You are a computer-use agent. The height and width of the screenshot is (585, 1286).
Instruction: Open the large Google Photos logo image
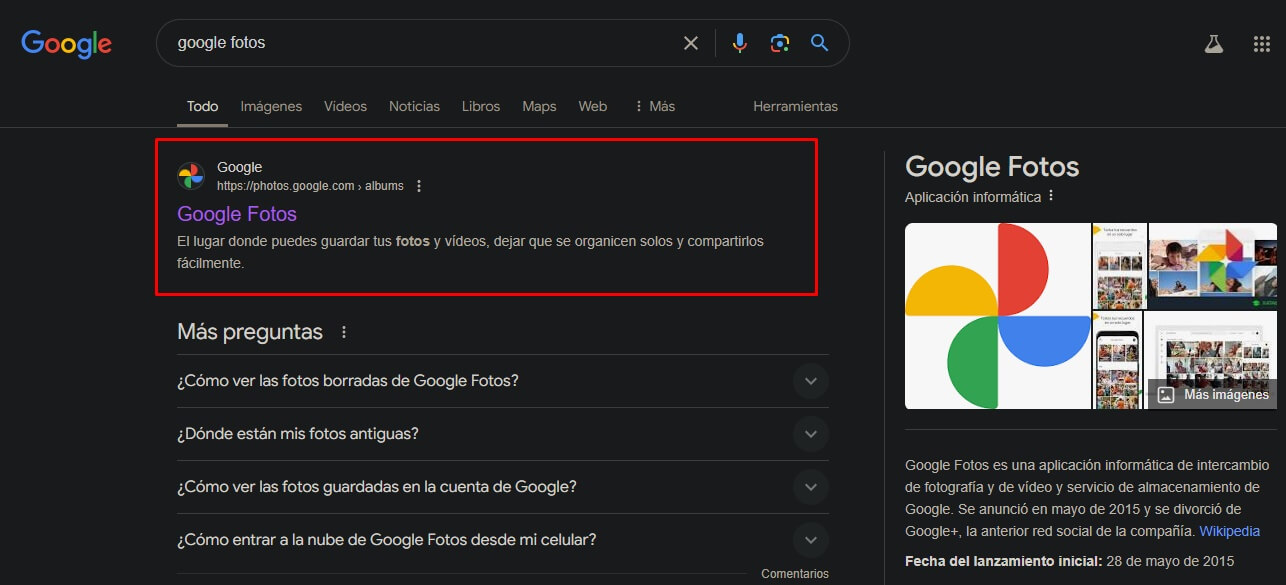tap(997, 316)
